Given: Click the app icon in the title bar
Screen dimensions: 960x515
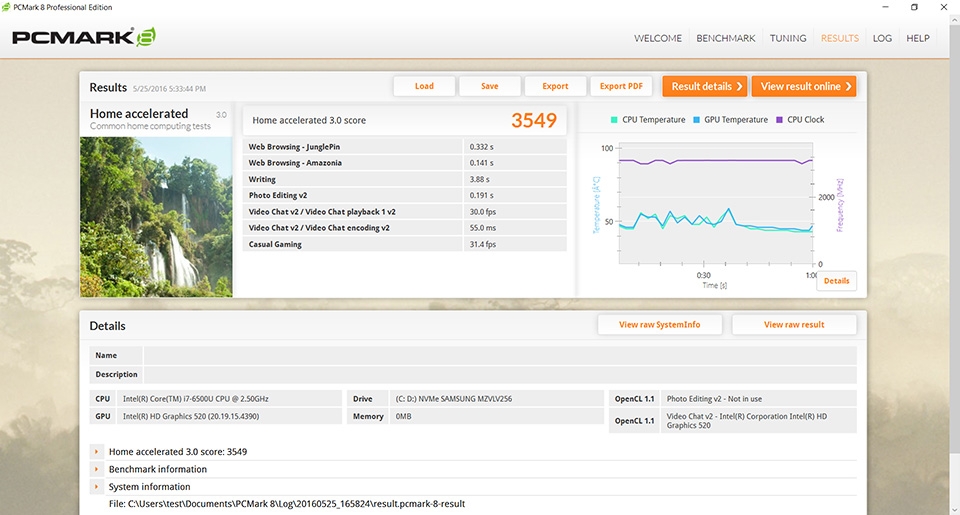Looking at the screenshot, I should [10, 7].
